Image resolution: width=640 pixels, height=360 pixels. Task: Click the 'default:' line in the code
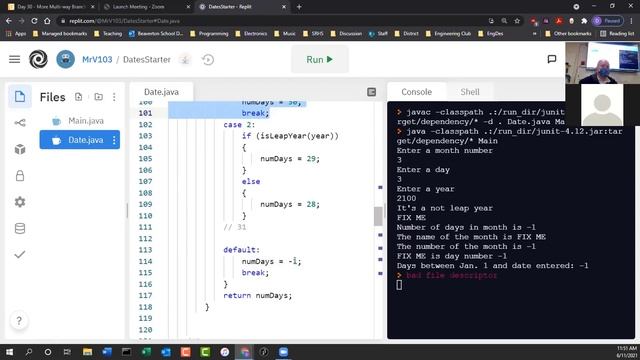tap(241, 250)
